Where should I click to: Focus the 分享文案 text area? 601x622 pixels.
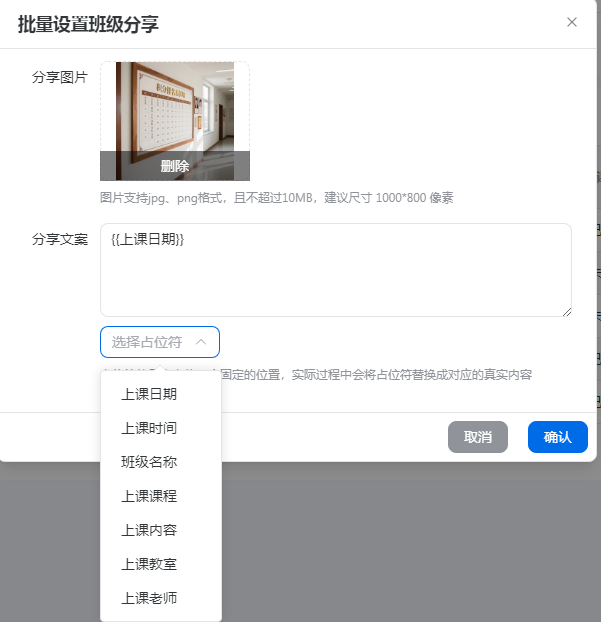(x=336, y=270)
